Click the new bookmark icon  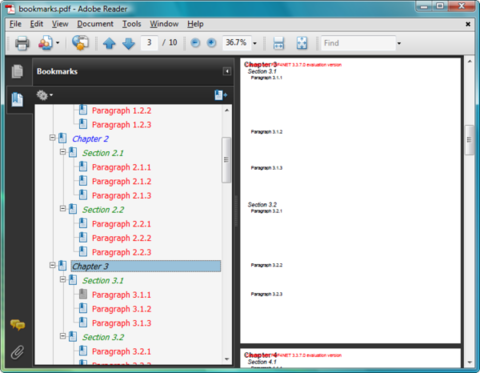(220, 95)
